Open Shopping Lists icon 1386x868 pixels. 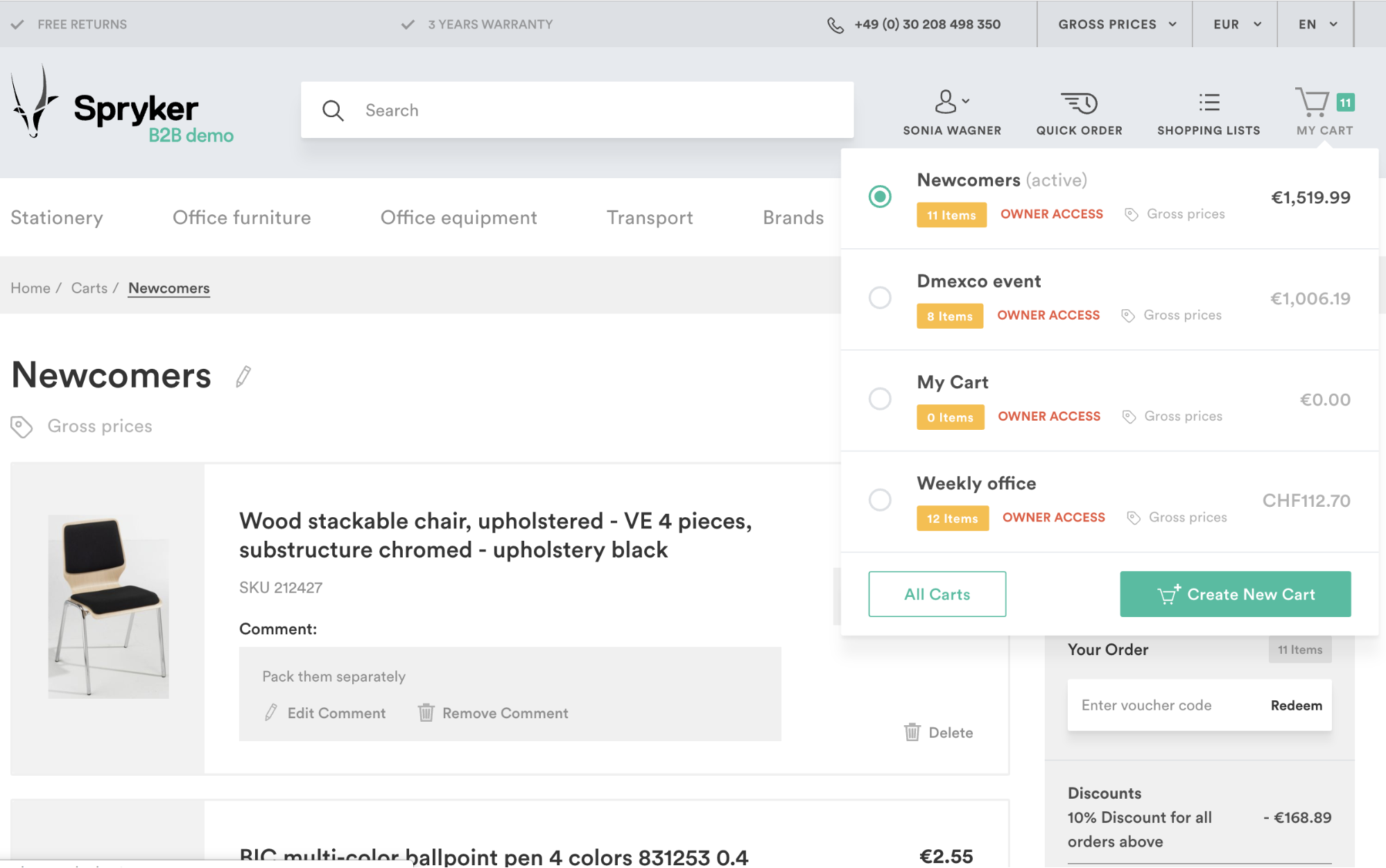(1209, 103)
